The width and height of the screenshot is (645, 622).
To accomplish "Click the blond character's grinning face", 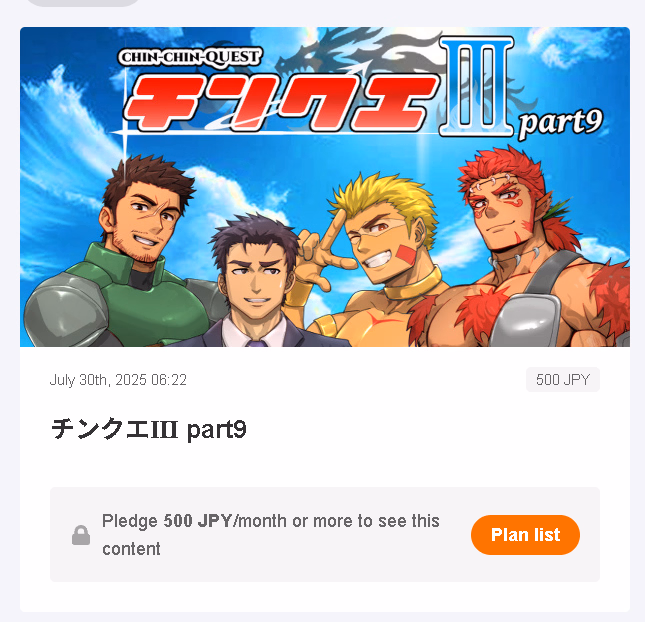I will (x=381, y=243).
